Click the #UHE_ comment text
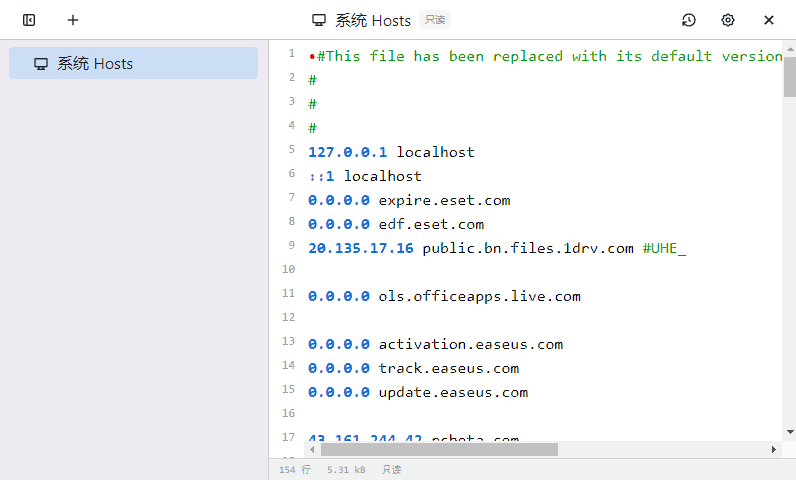 pos(664,248)
